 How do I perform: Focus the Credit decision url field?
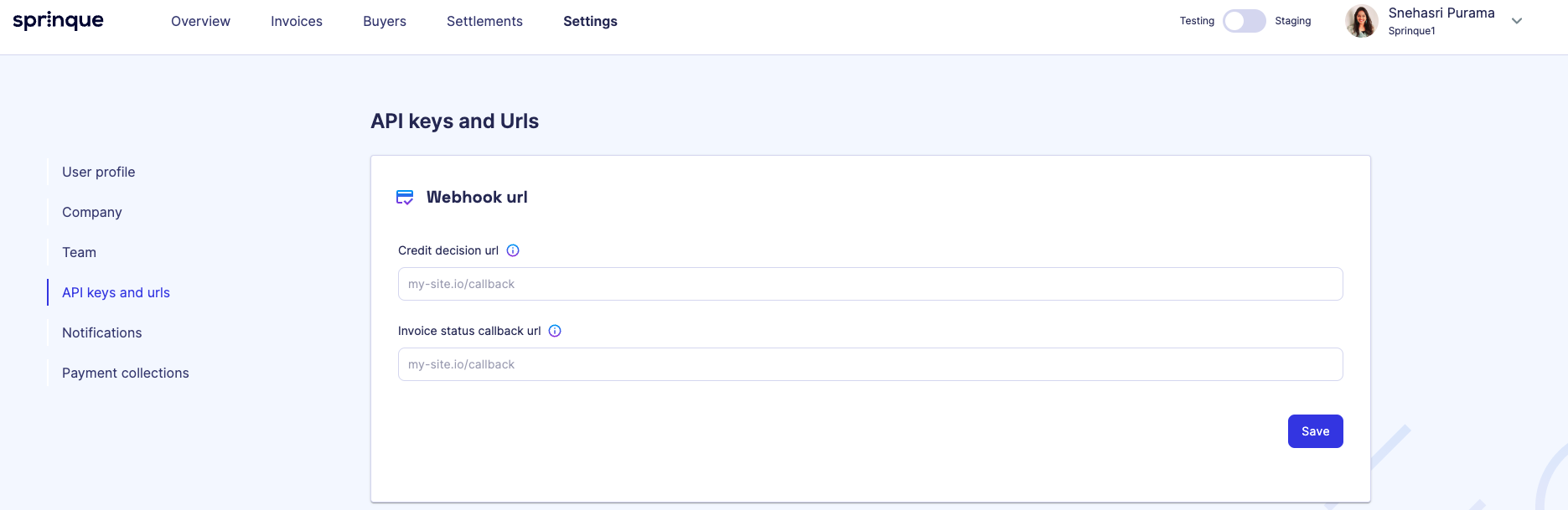click(x=870, y=284)
